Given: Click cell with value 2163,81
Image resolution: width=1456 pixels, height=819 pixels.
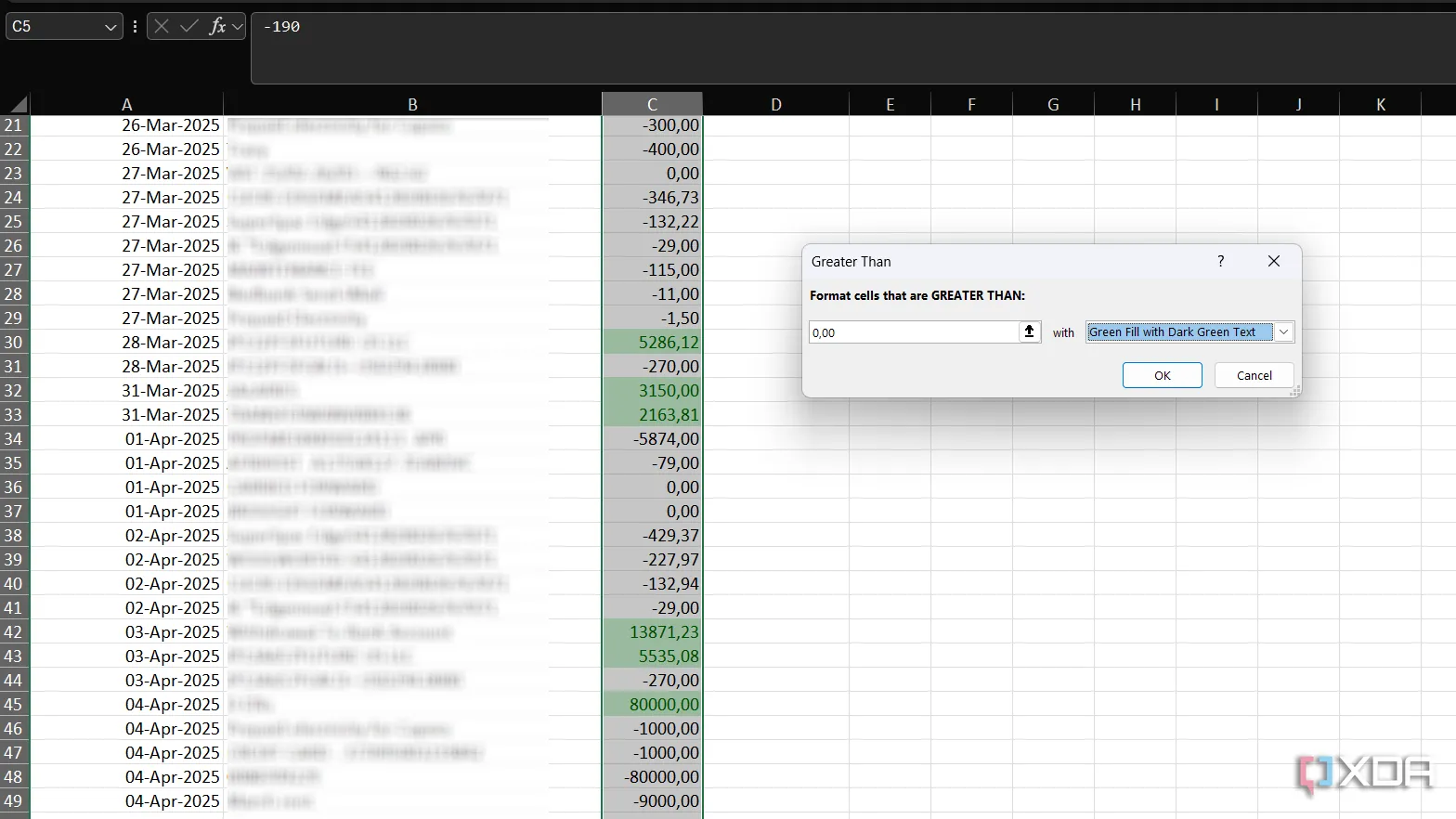Looking at the screenshot, I should 652,415.
